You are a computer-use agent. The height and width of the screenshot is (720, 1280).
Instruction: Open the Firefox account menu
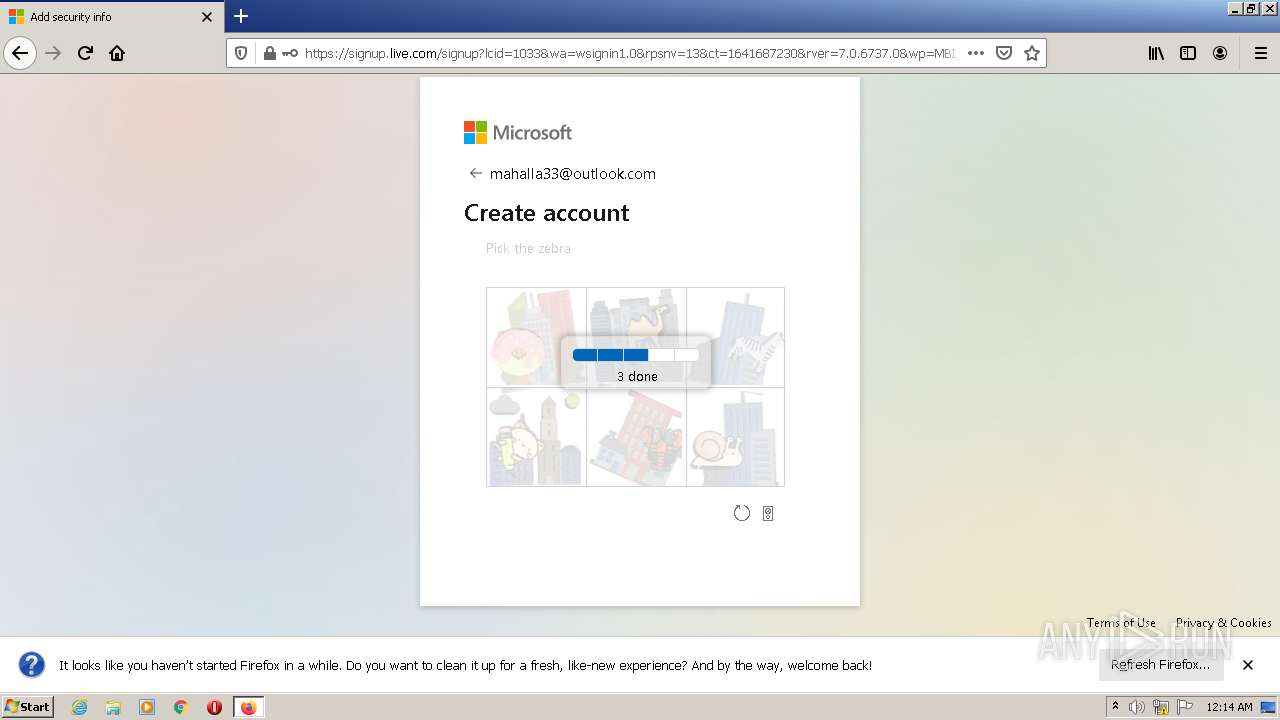pos(1220,53)
